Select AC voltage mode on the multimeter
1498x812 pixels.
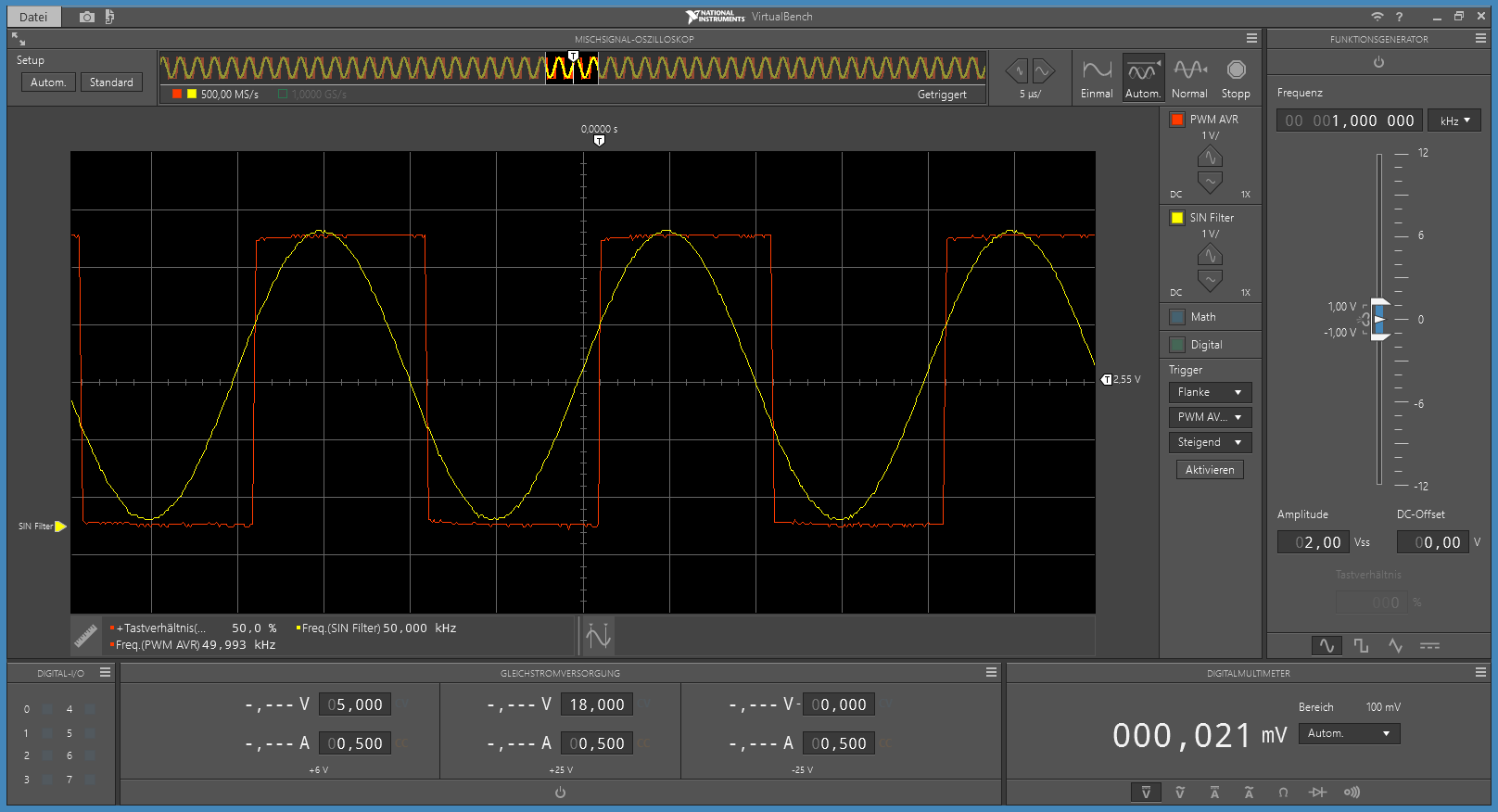[x=1180, y=793]
